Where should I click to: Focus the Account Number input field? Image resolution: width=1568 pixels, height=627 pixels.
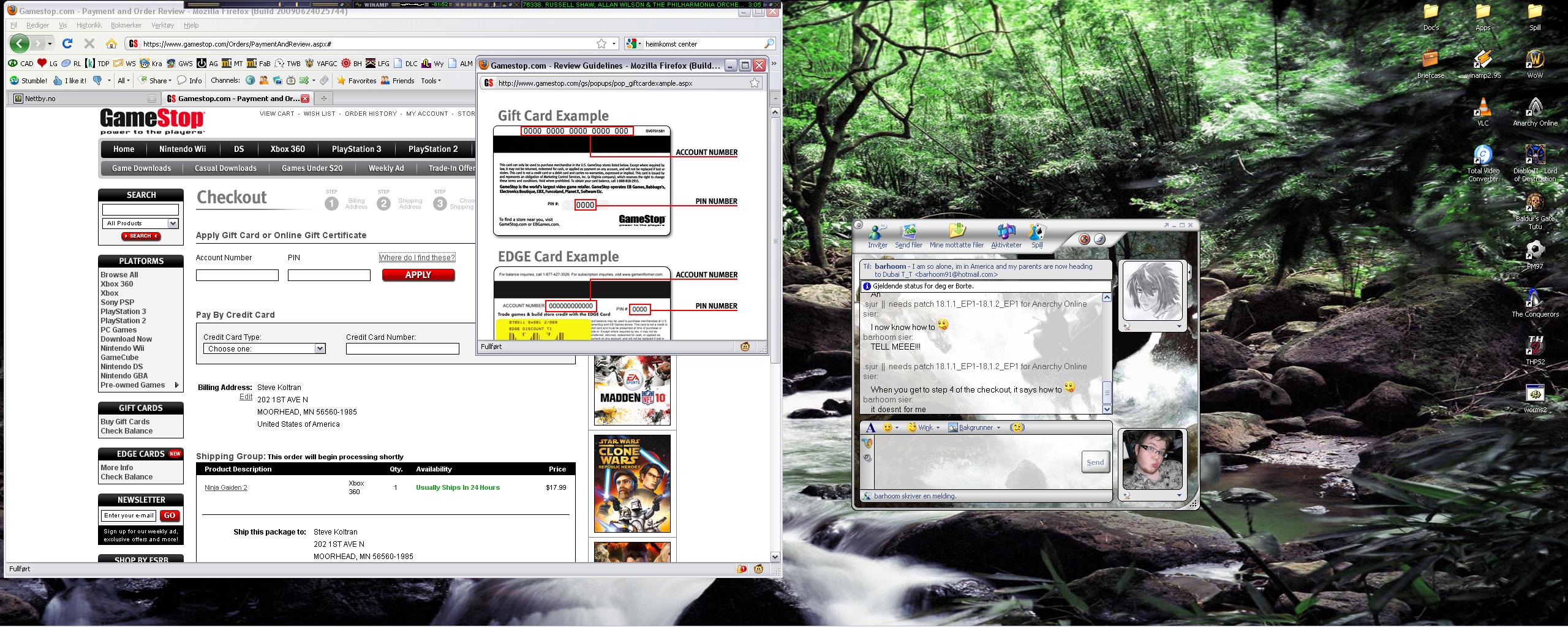click(x=237, y=276)
